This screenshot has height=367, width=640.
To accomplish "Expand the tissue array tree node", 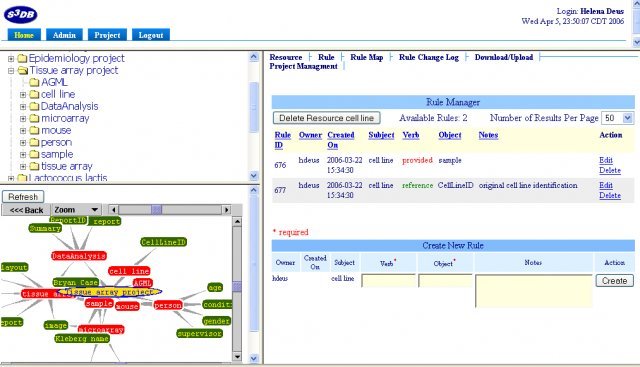I will [x=23, y=167].
